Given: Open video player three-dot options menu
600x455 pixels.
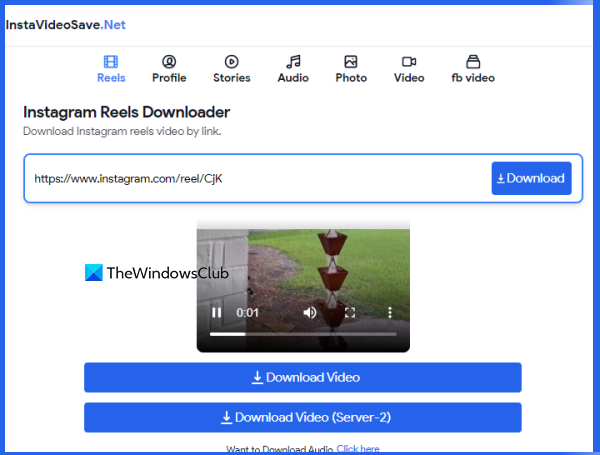Looking at the screenshot, I should click(x=389, y=313).
